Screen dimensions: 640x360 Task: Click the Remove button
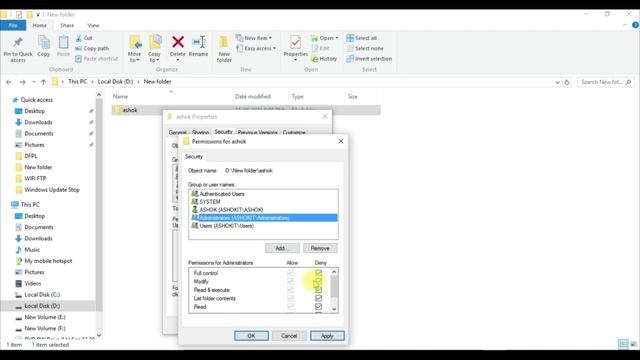[x=320, y=248]
